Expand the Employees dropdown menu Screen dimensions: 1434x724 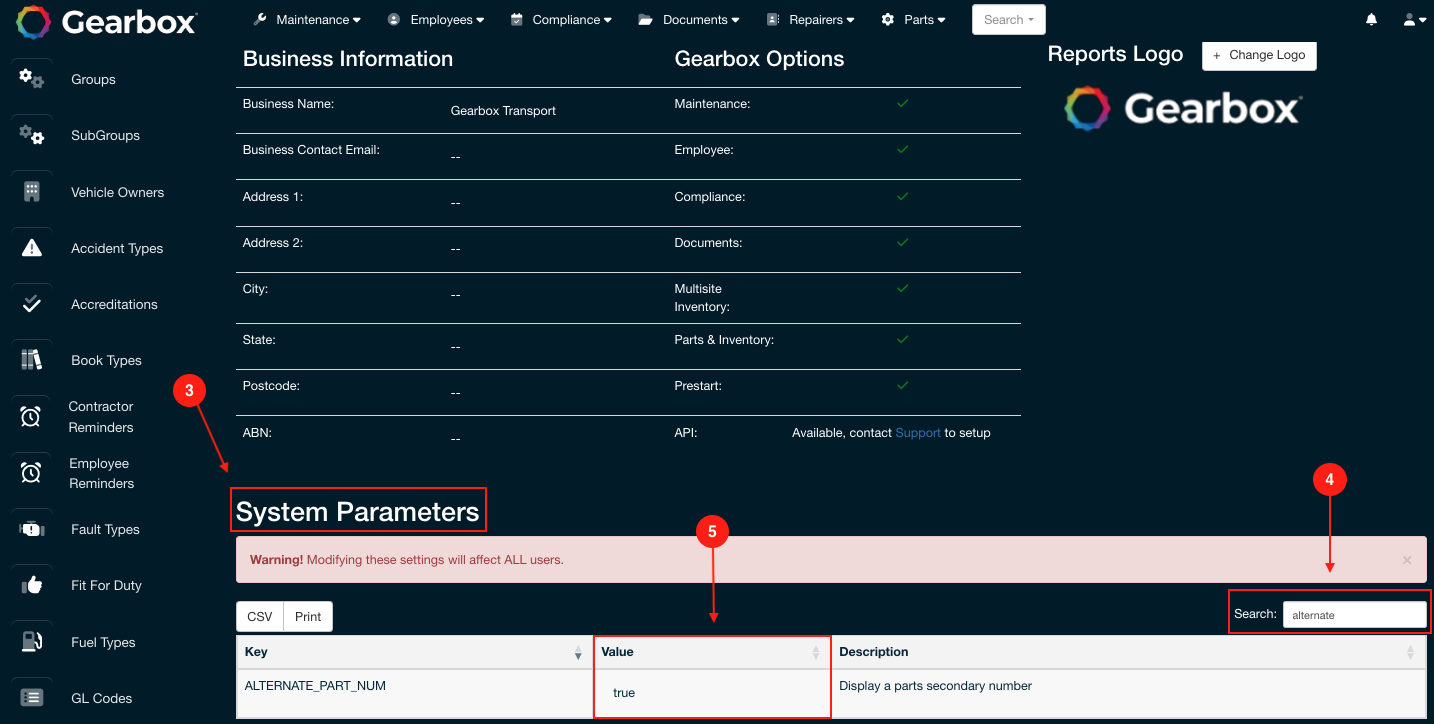[436, 20]
